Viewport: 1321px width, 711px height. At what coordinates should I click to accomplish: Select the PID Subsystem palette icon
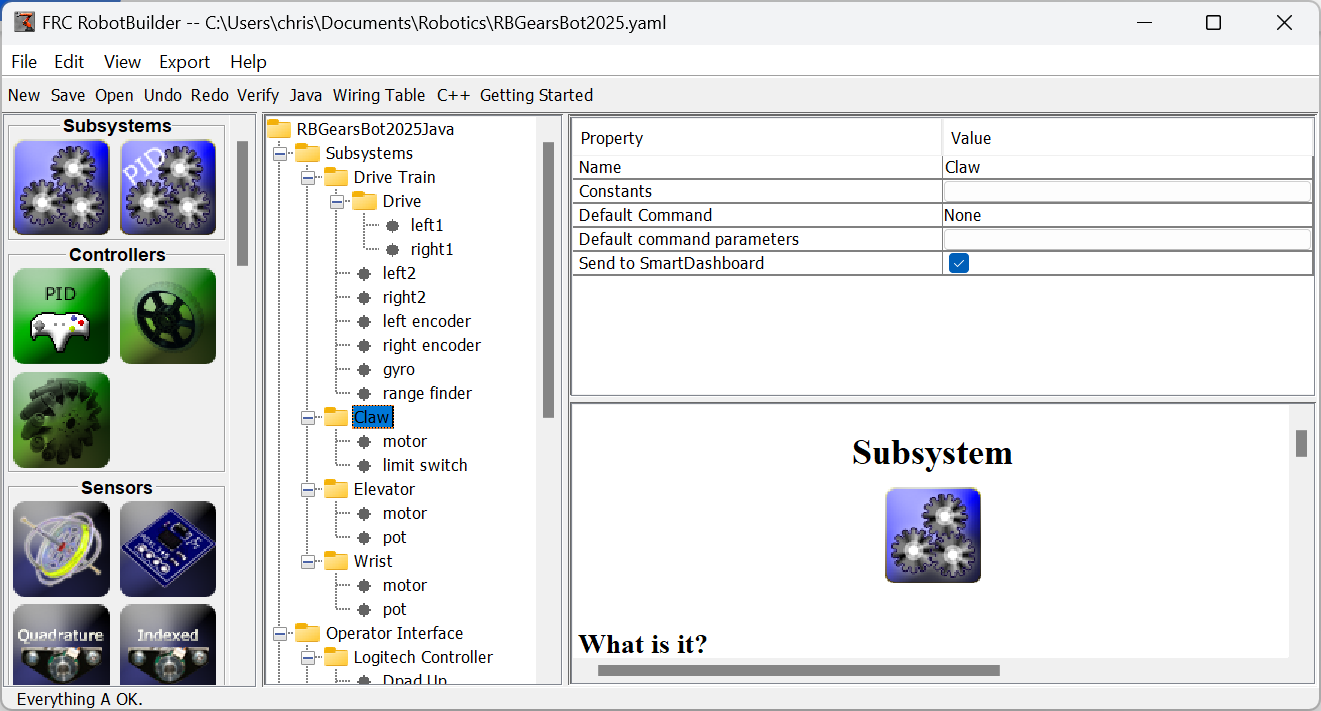point(167,187)
